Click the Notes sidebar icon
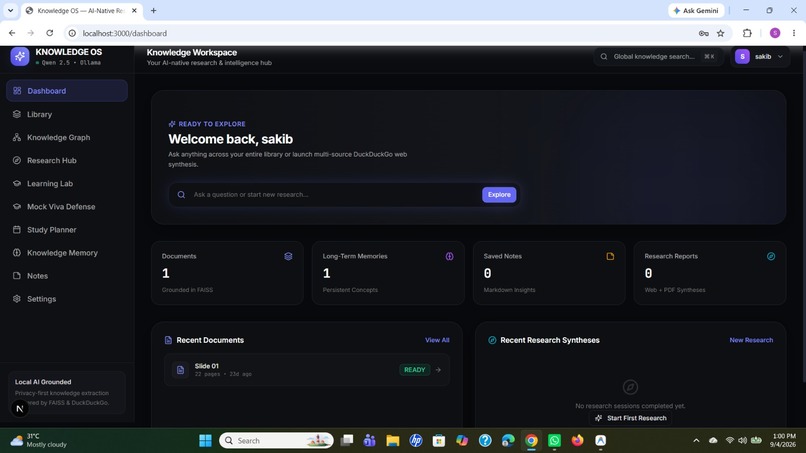Screen dimensions: 806x453 (x=17, y=276)
